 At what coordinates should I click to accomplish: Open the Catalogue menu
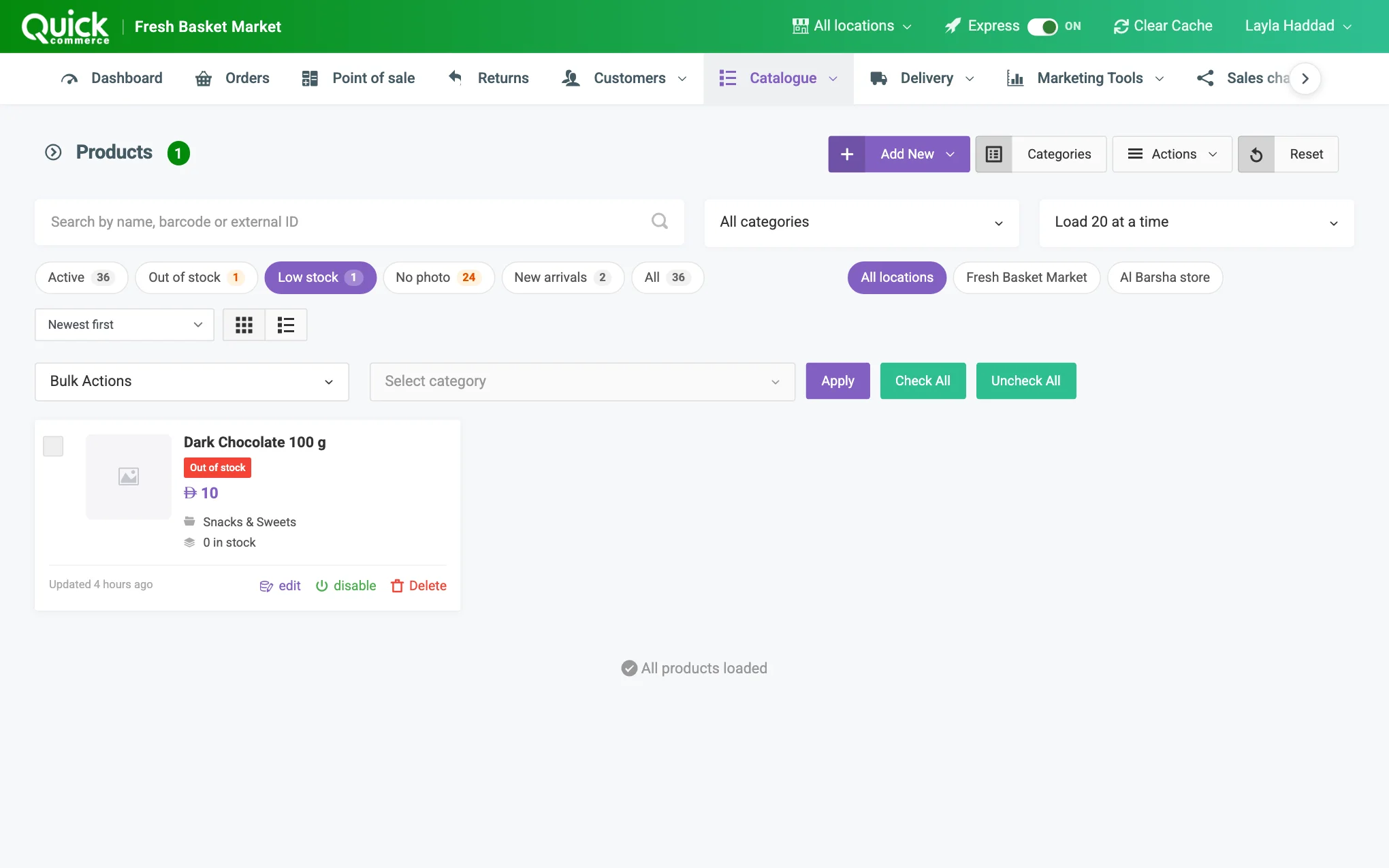[778, 78]
